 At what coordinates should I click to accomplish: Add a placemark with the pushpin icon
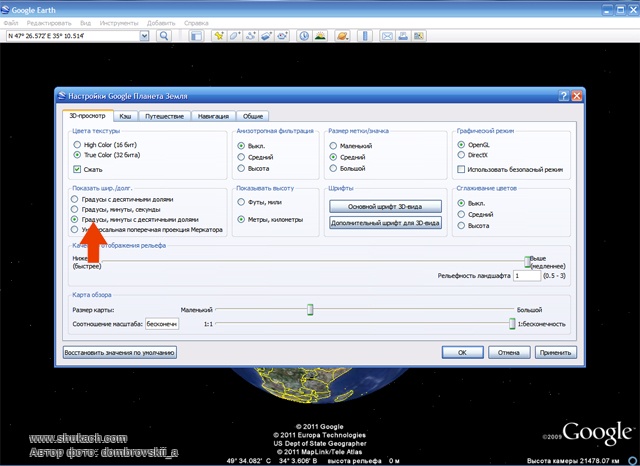coord(219,36)
